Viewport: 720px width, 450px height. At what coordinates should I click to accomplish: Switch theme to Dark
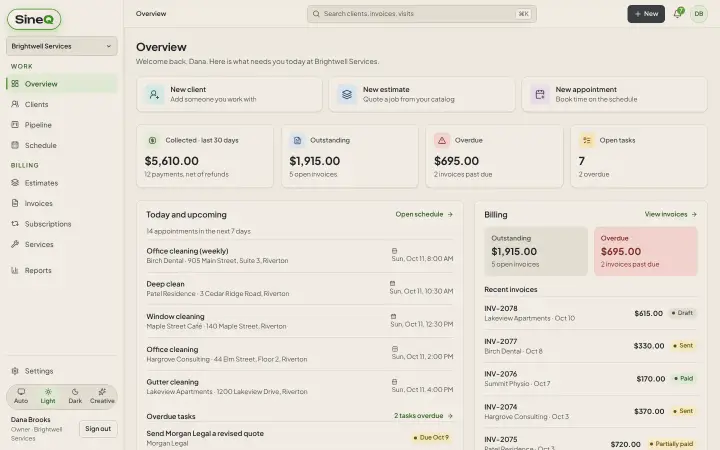tap(75, 396)
